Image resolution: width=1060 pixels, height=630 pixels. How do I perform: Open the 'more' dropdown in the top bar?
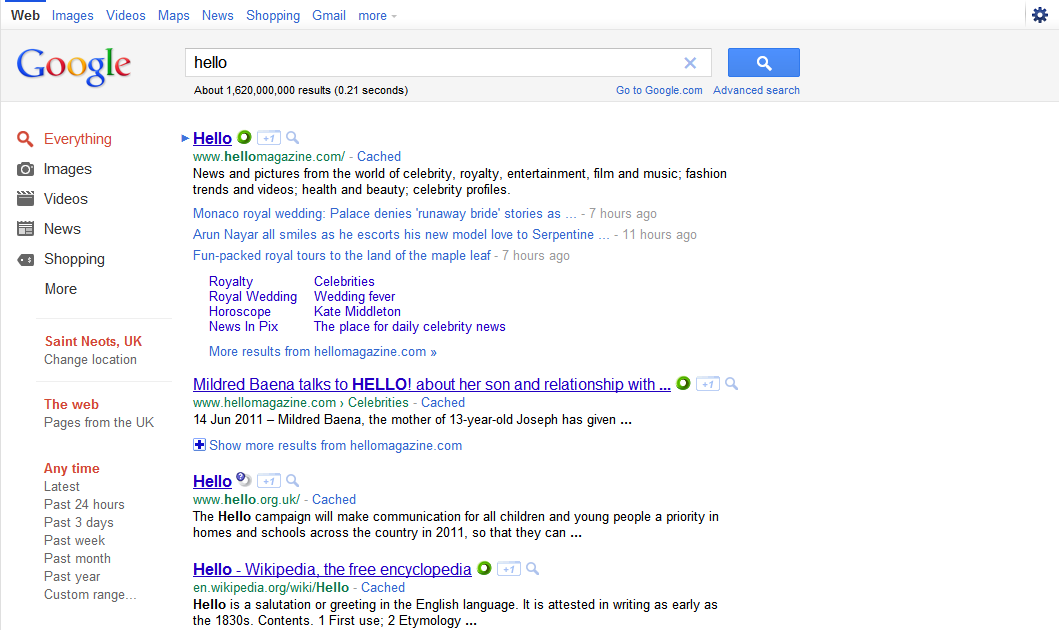coord(377,16)
